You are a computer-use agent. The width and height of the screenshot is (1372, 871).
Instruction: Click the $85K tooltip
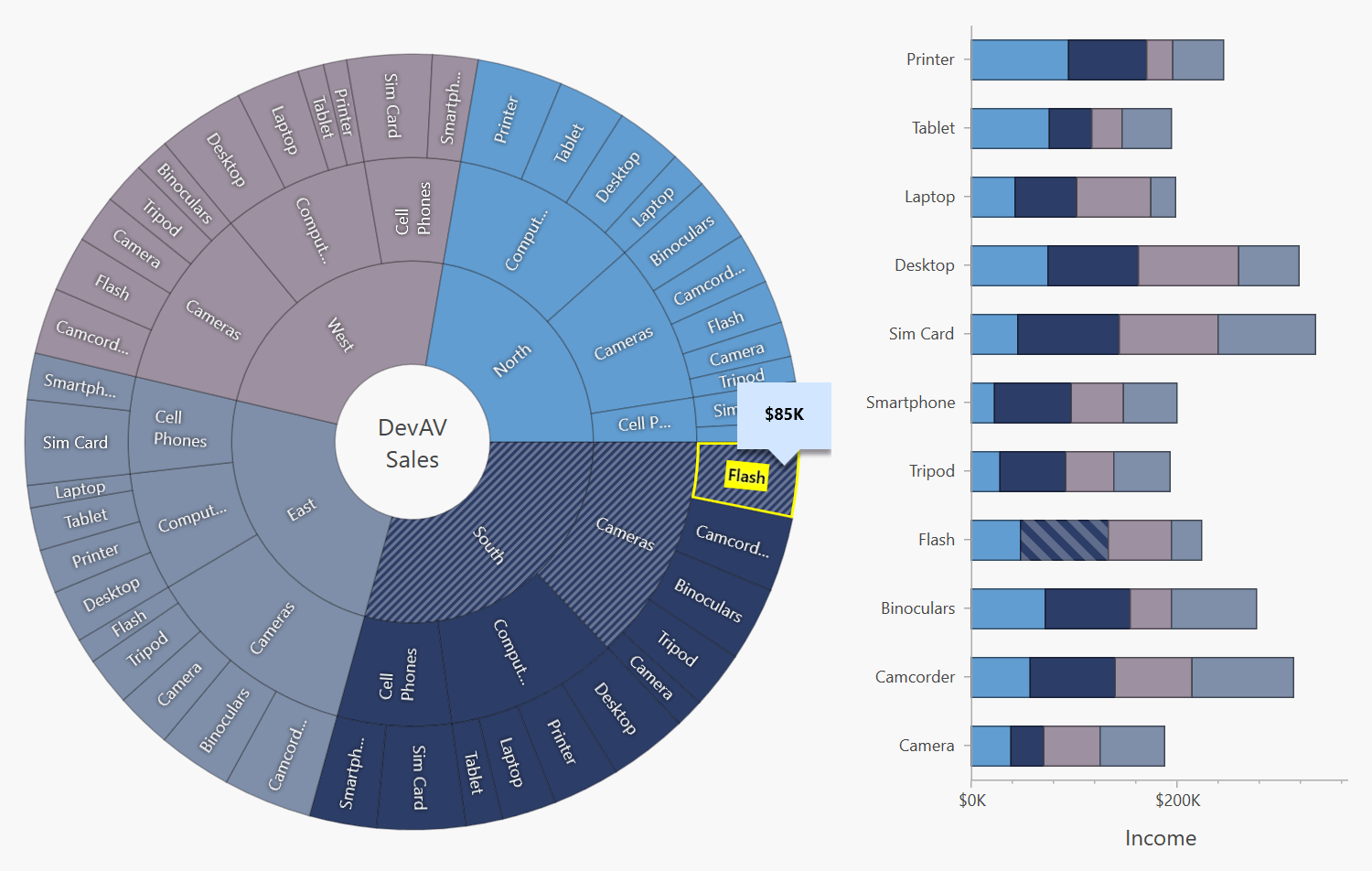point(784,414)
